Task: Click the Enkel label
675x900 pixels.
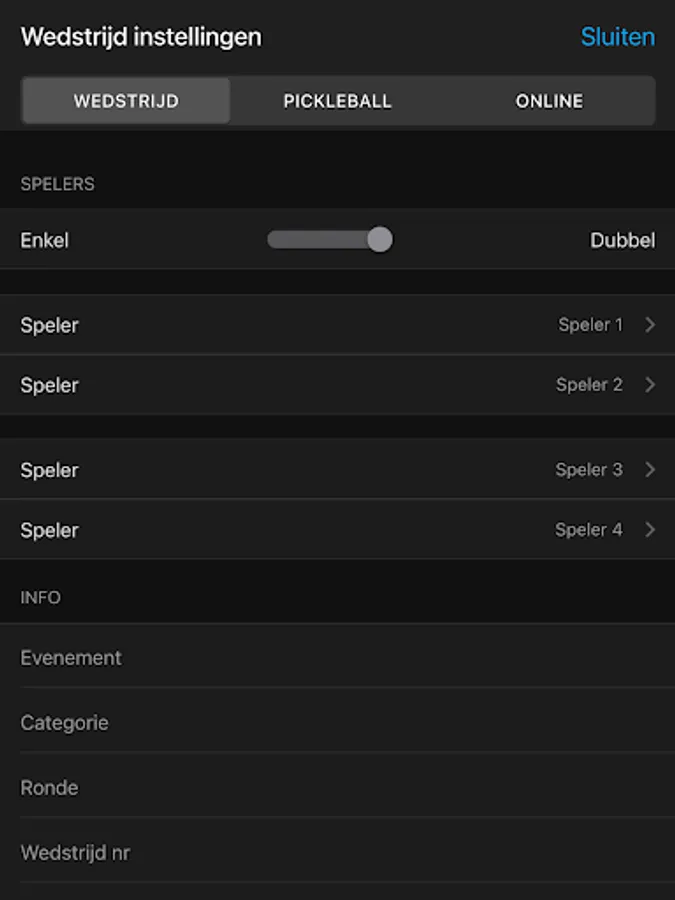Action: click(45, 240)
